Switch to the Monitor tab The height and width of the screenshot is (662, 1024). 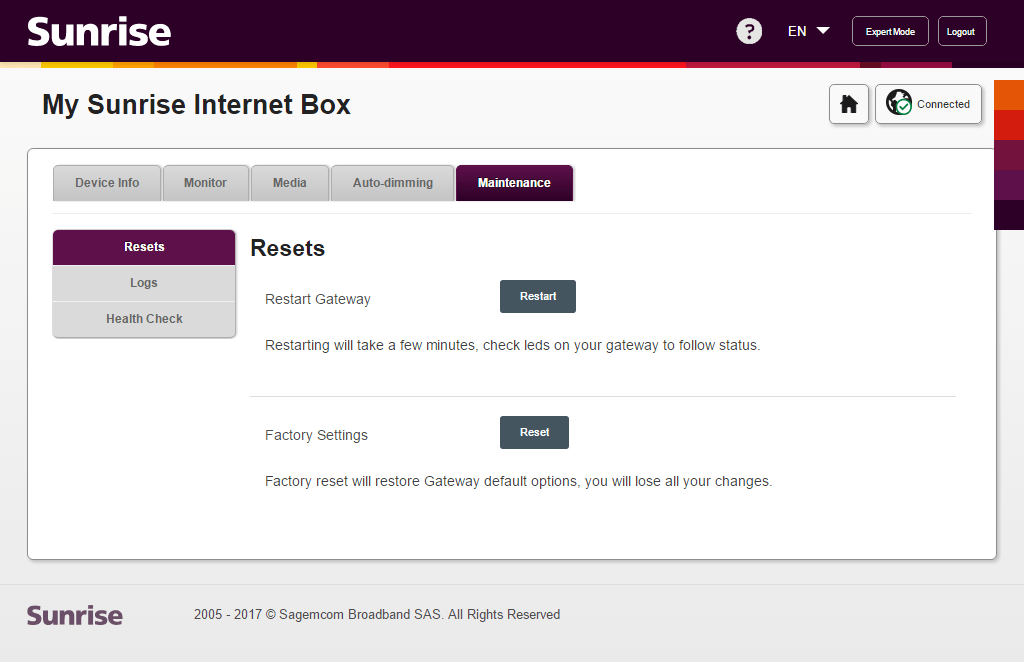[205, 183]
